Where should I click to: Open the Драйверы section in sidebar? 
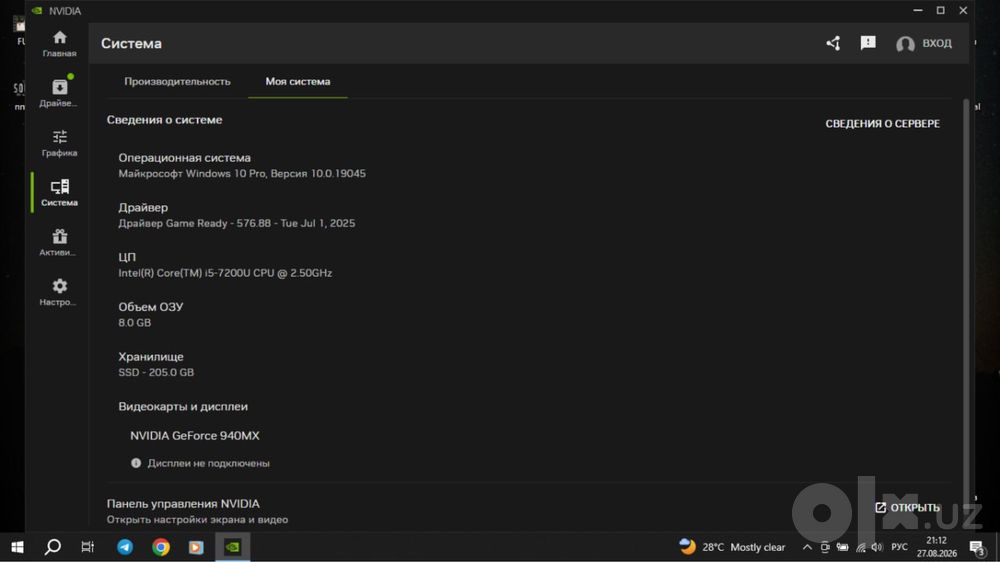tap(59, 93)
